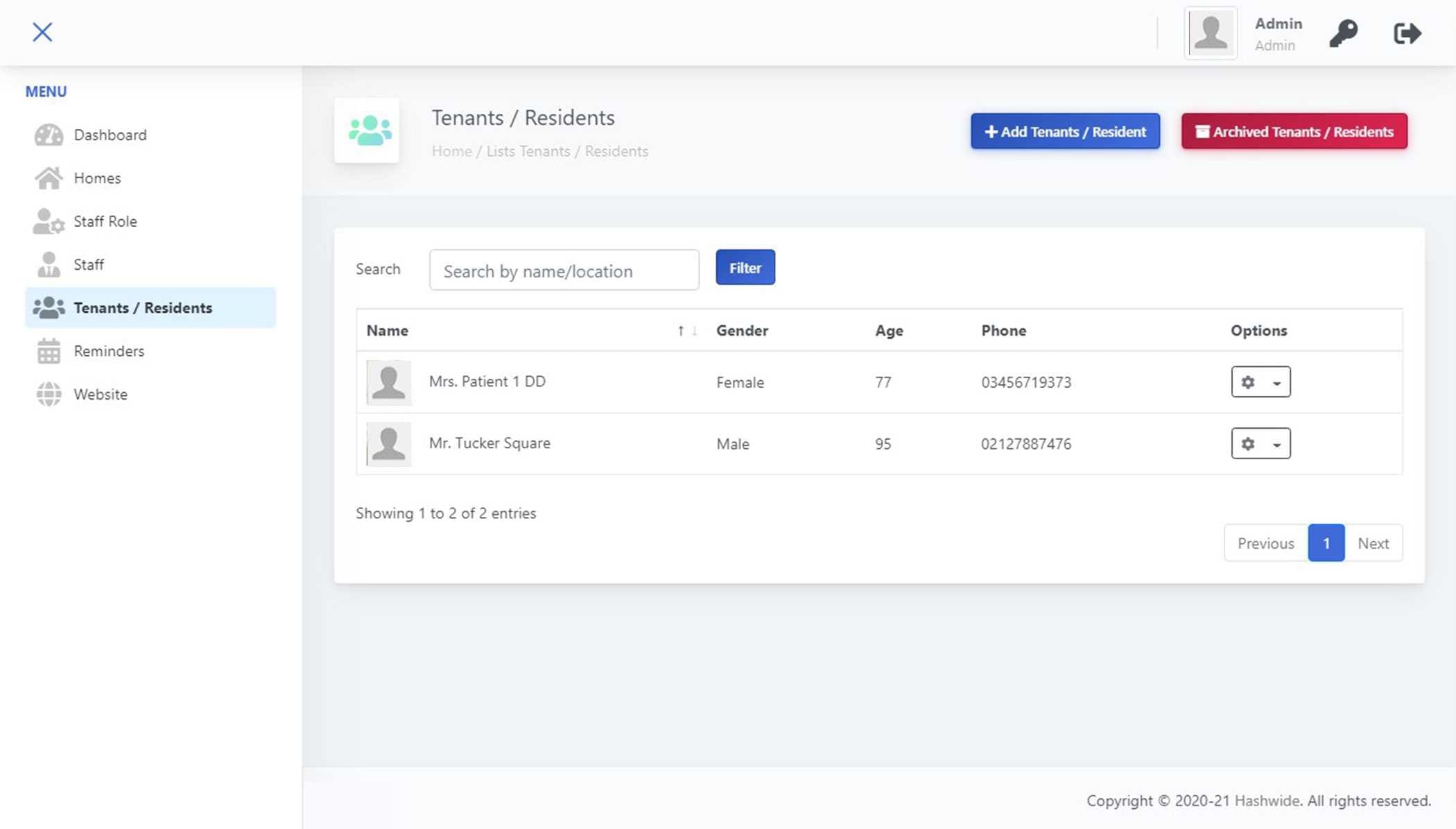The image size is (1456, 829).
Task: Click the Admin username text
Action: [x=1279, y=24]
